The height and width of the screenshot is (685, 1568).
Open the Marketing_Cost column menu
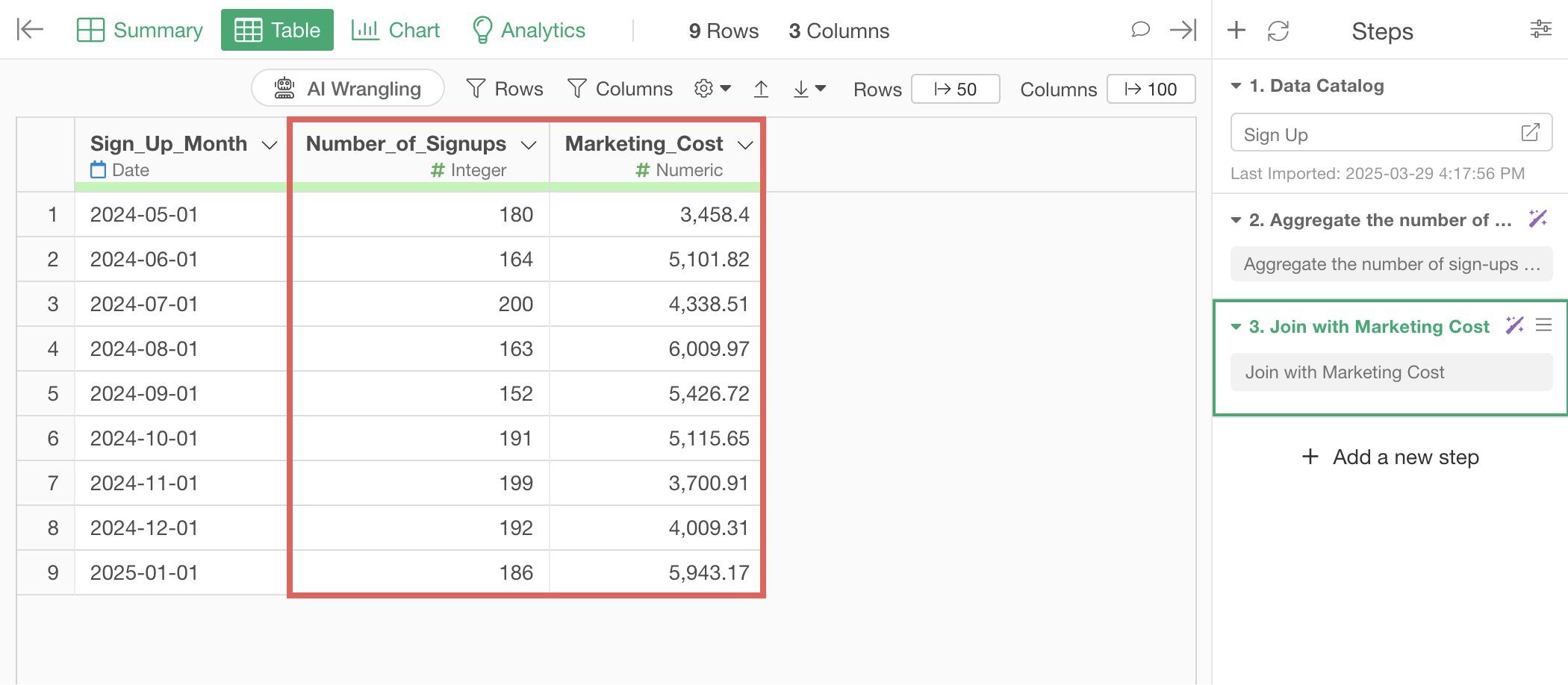click(x=745, y=145)
